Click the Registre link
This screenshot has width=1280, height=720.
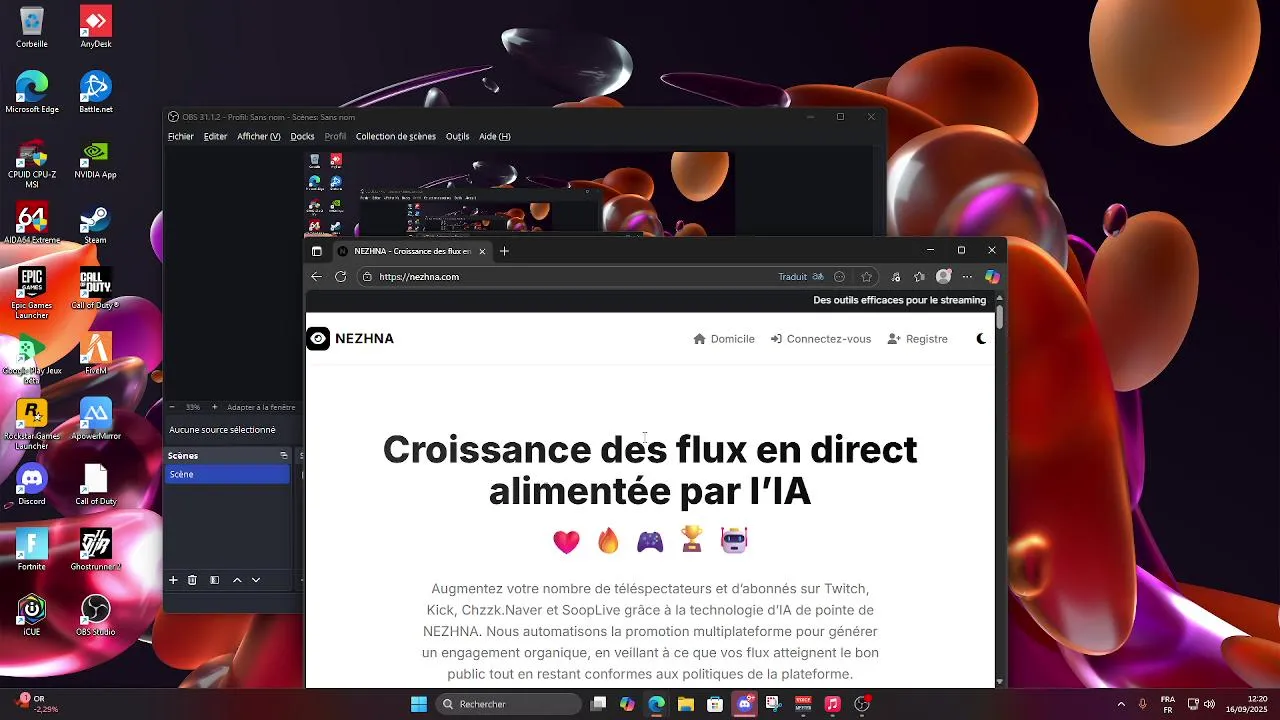click(917, 339)
